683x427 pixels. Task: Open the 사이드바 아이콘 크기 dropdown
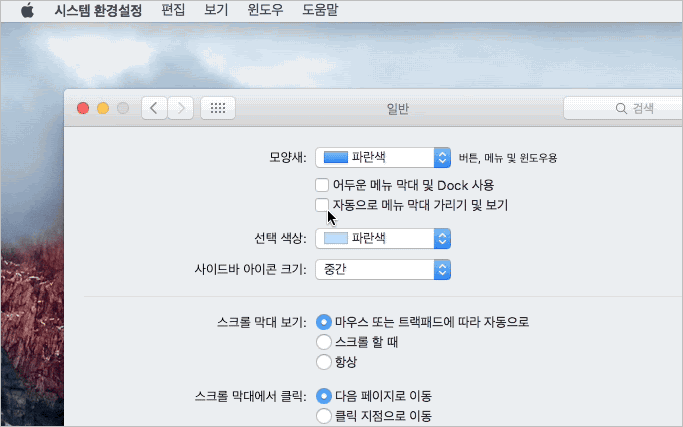tap(383, 269)
